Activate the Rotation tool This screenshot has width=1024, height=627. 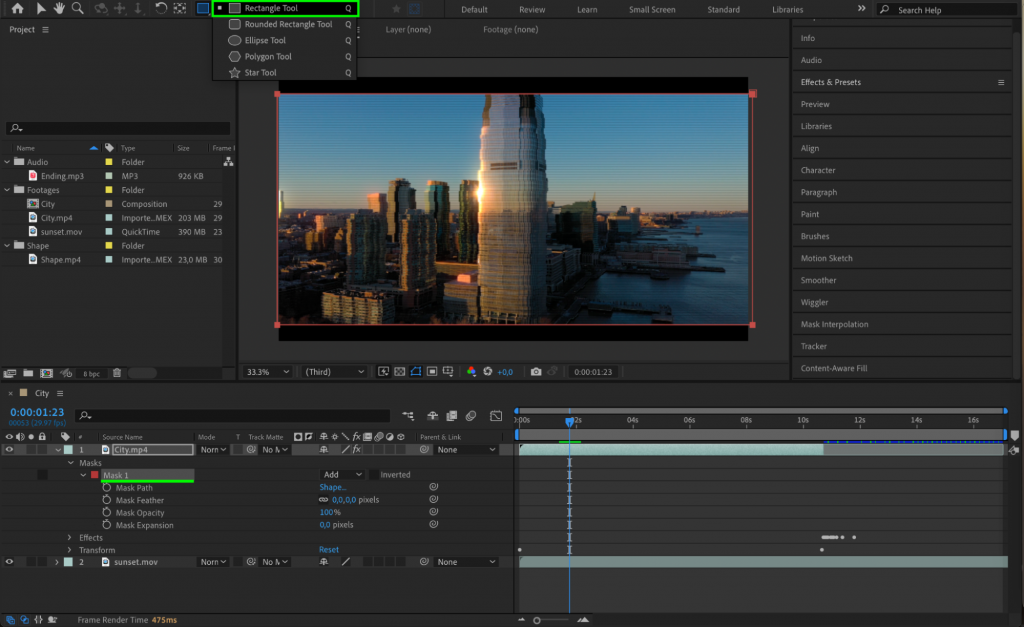160,9
